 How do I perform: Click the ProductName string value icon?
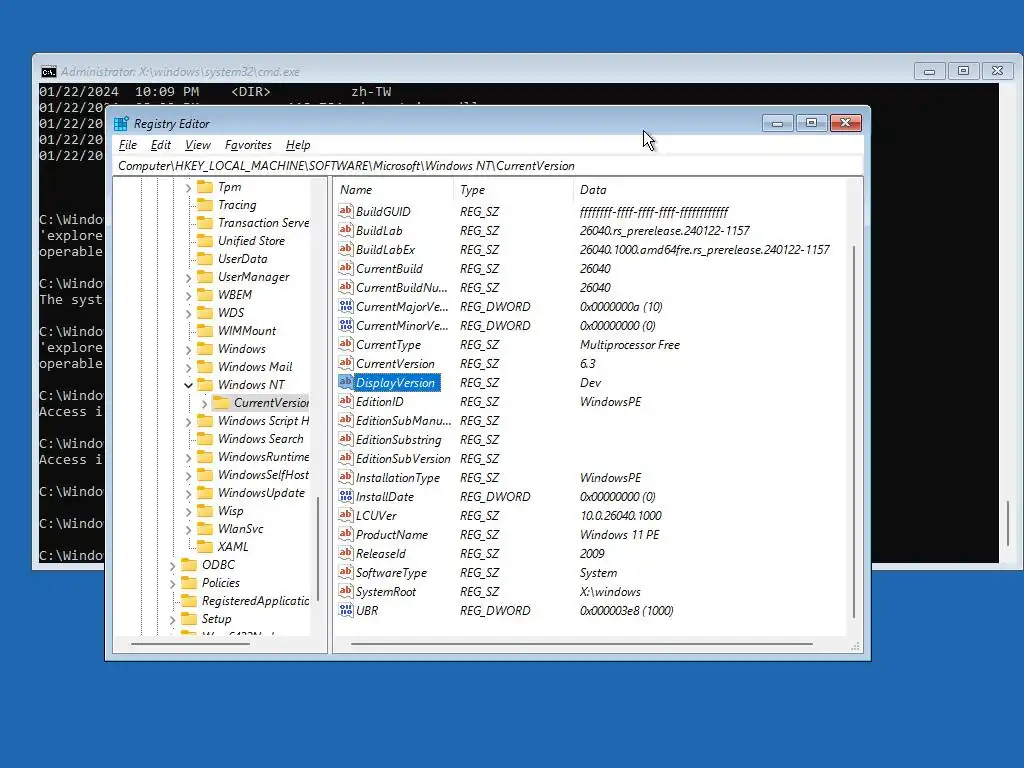(x=345, y=534)
